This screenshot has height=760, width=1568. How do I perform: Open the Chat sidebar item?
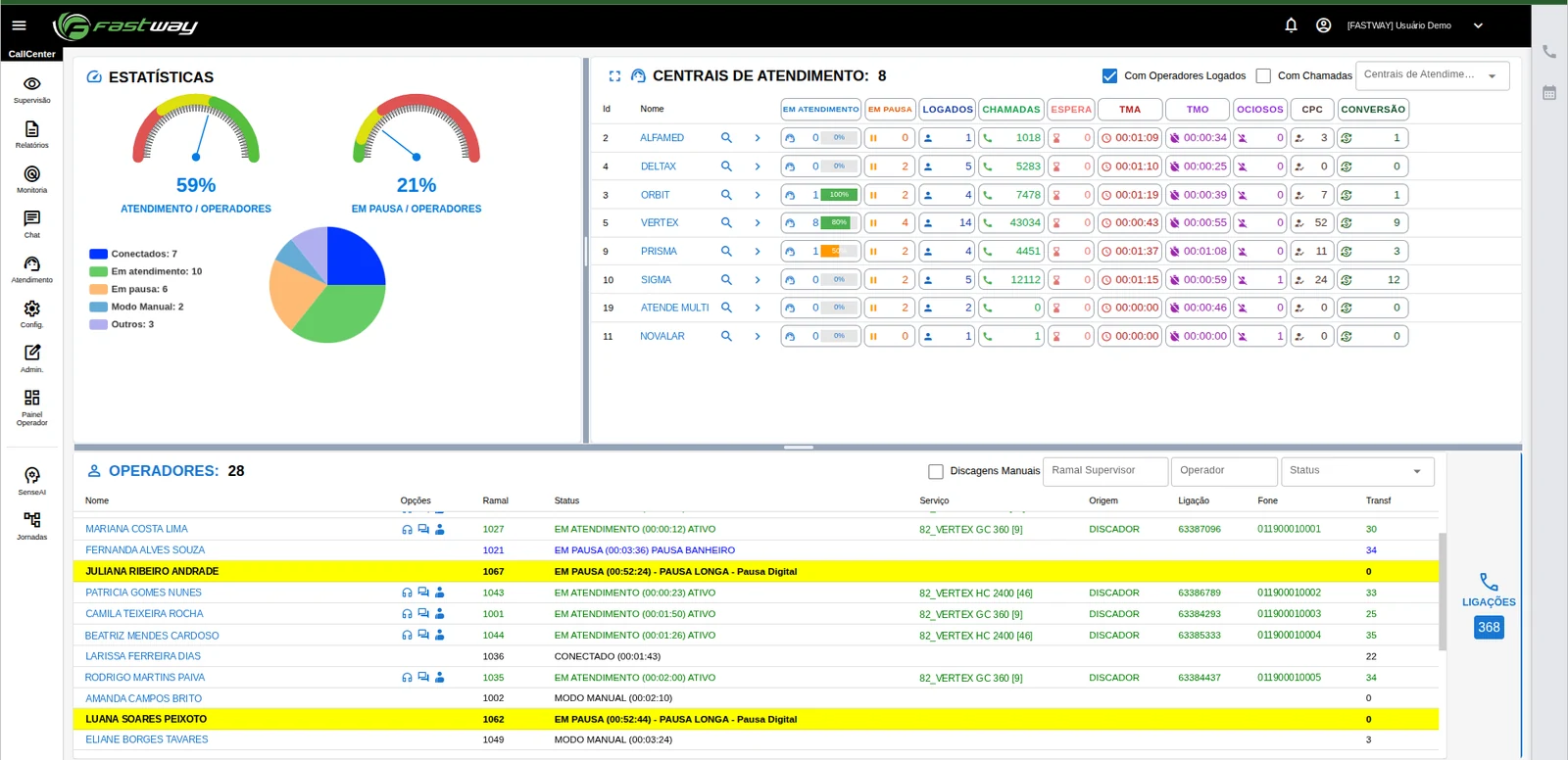(31, 224)
